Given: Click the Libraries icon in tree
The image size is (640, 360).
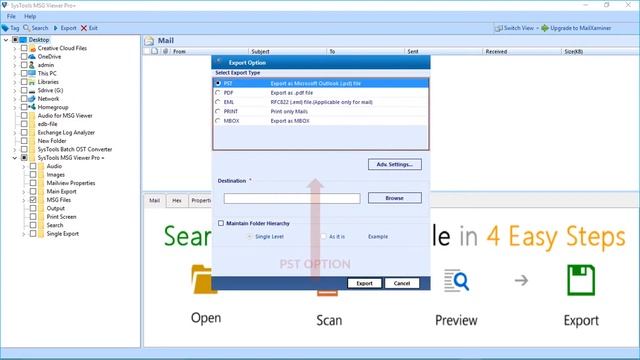Looking at the screenshot, I should pos(32,82).
